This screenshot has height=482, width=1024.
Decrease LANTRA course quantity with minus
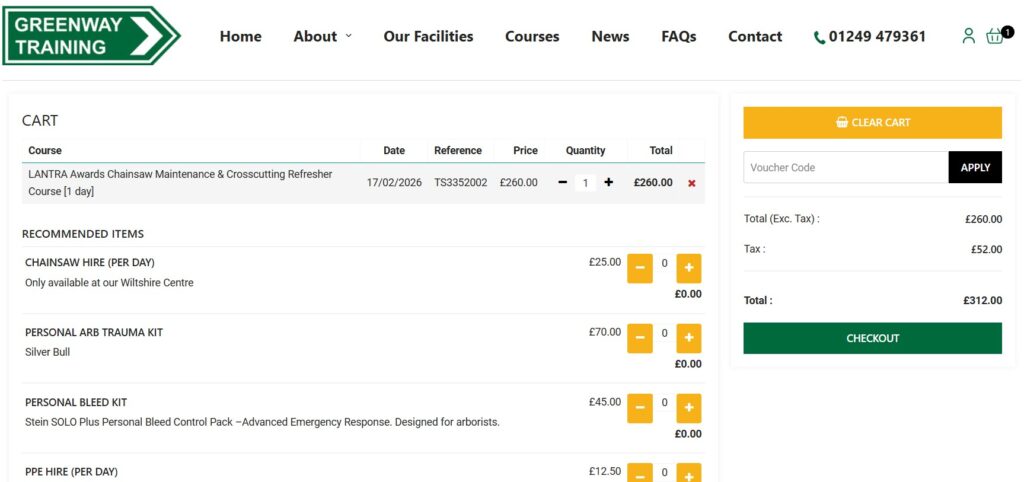(562, 183)
